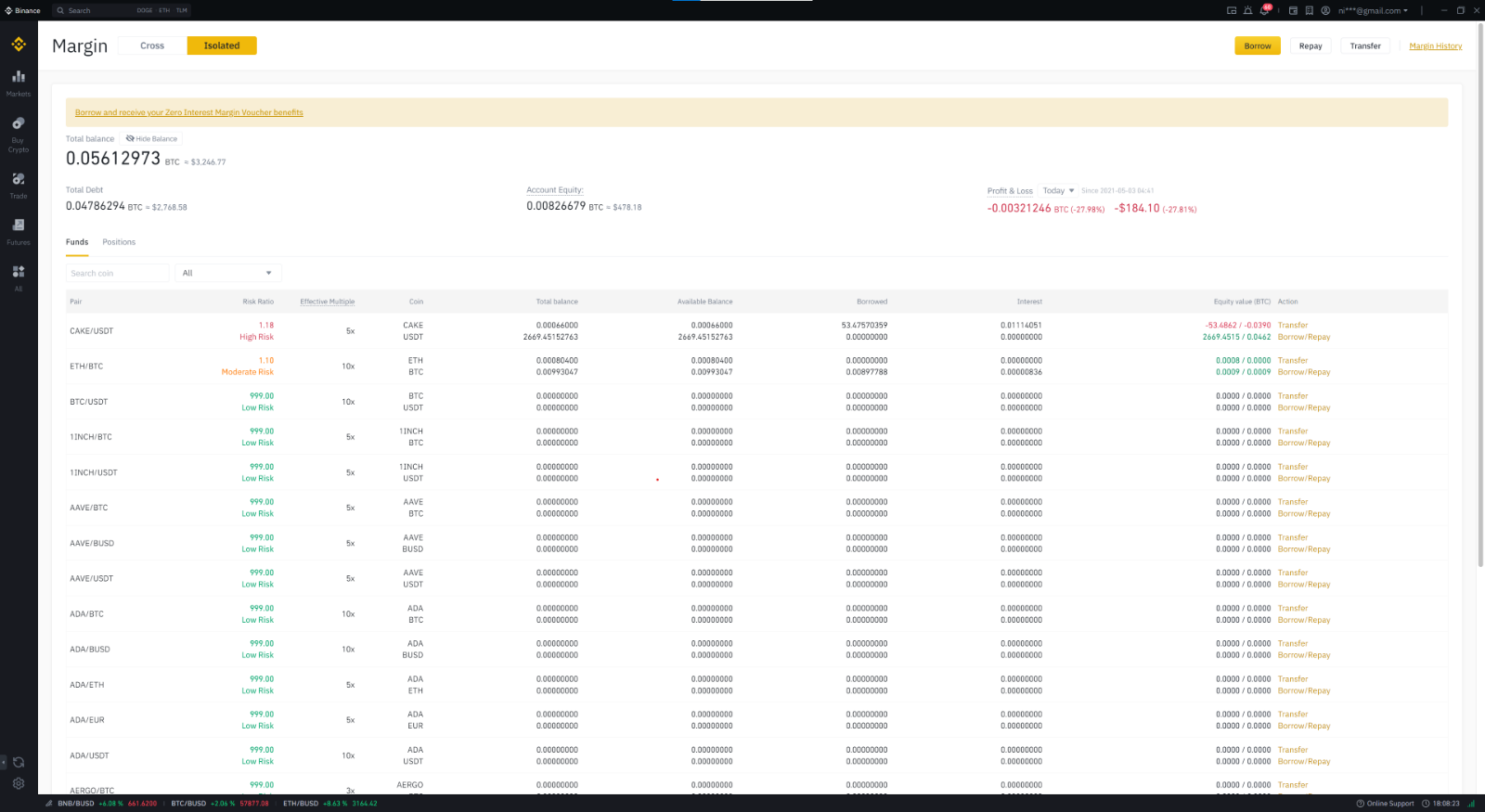Screen dimensions: 1485x812
Task: Open the Trade section in the sidebar
Action: click(19, 185)
